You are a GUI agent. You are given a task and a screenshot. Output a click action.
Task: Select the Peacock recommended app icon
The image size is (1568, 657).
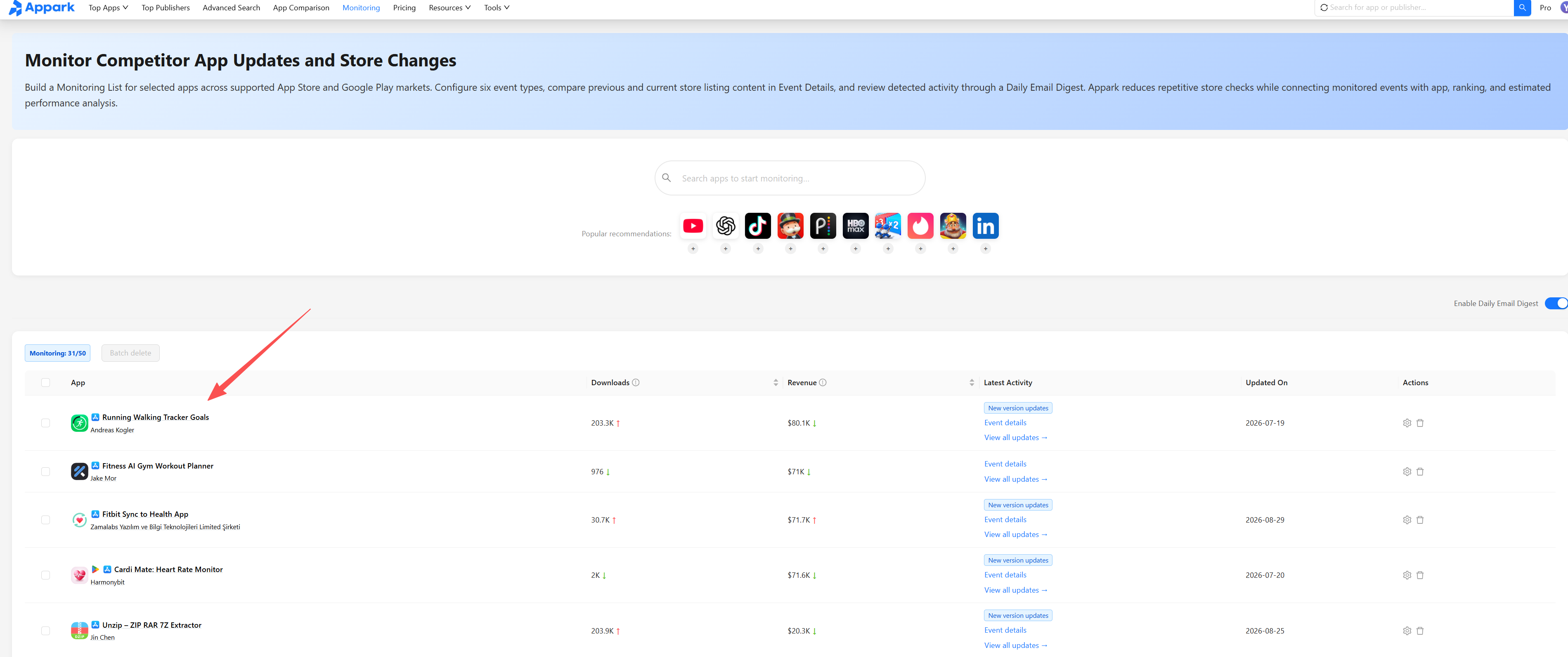click(x=823, y=226)
